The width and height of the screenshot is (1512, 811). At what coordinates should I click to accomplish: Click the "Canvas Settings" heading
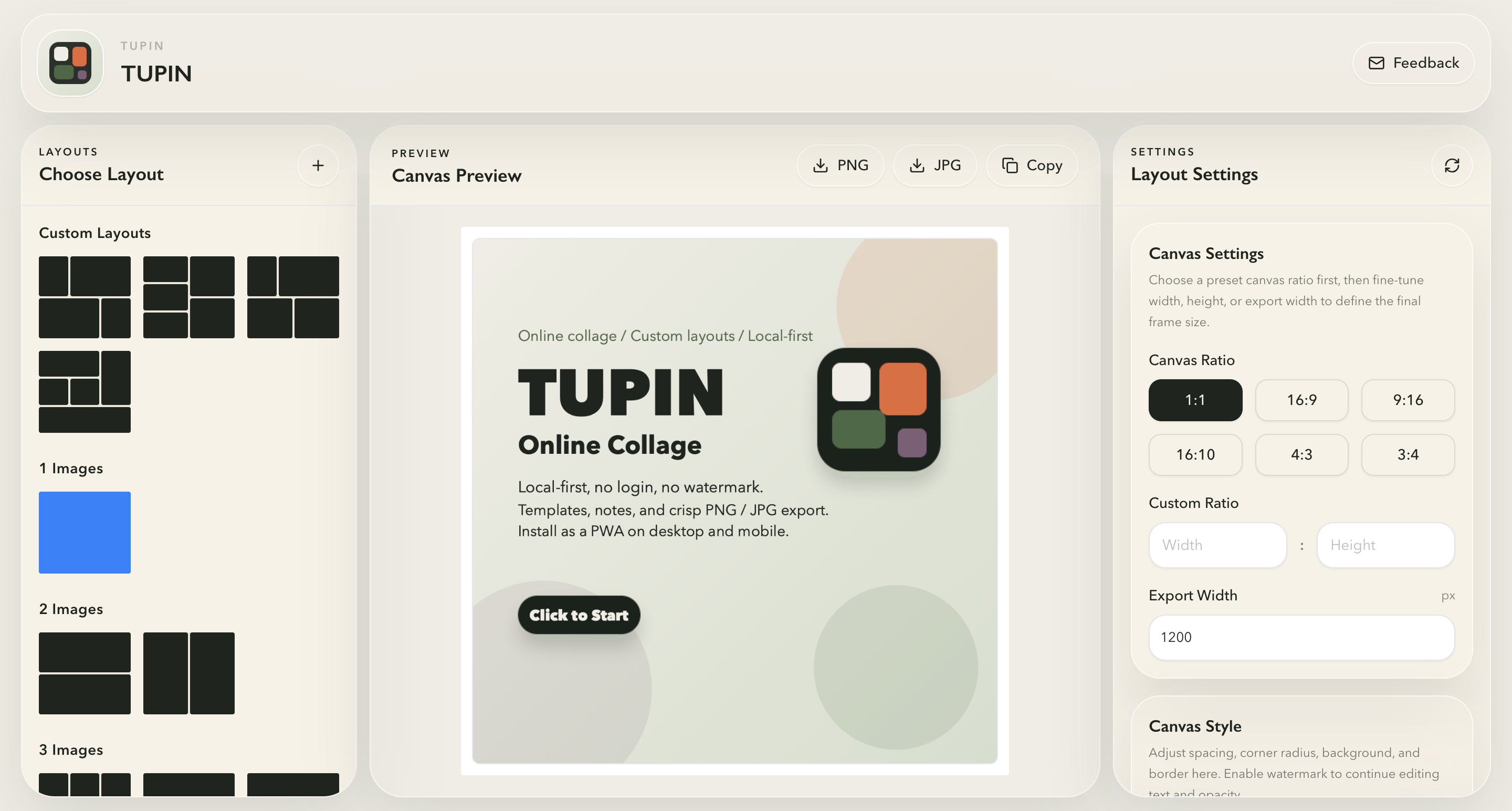click(1205, 254)
